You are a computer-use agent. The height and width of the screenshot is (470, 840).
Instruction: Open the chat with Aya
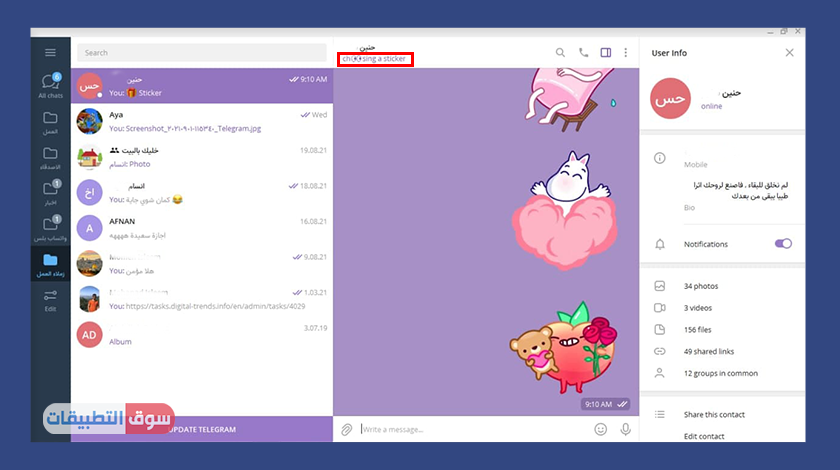click(202, 122)
